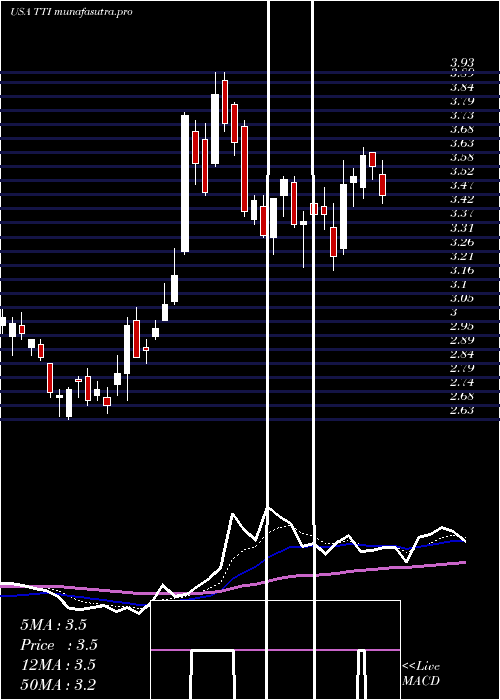The width and height of the screenshot is (500, 700).
Task: Click the '5MA : 3.5' readout
Action: tap(54, 625)
